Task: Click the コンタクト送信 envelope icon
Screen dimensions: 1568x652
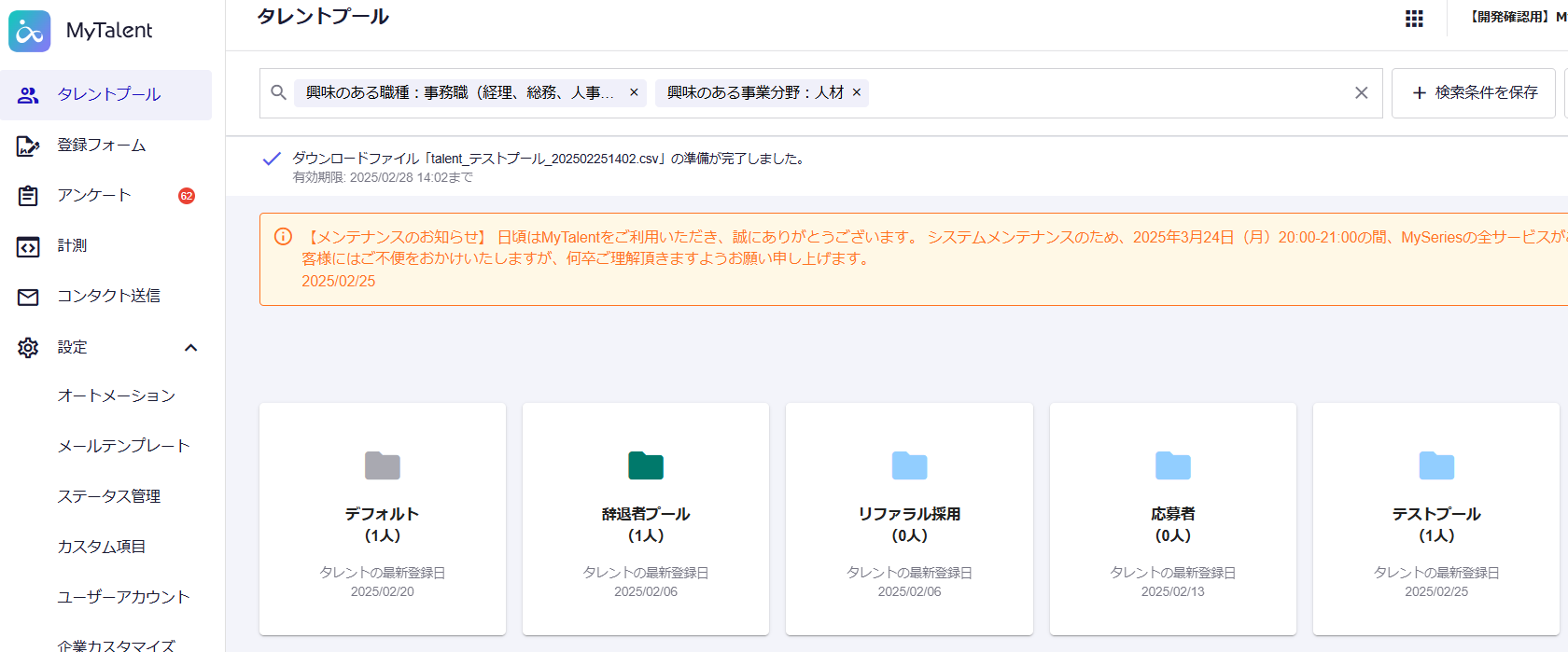Action: tap(28, 297)
